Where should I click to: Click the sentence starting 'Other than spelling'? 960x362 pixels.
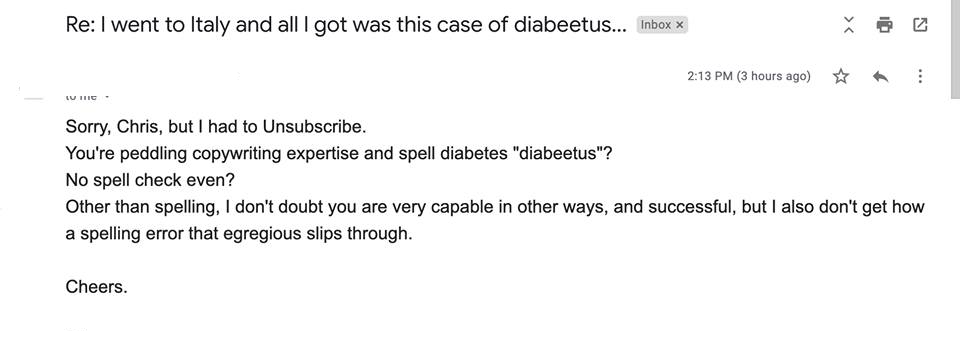pos(495,207)
